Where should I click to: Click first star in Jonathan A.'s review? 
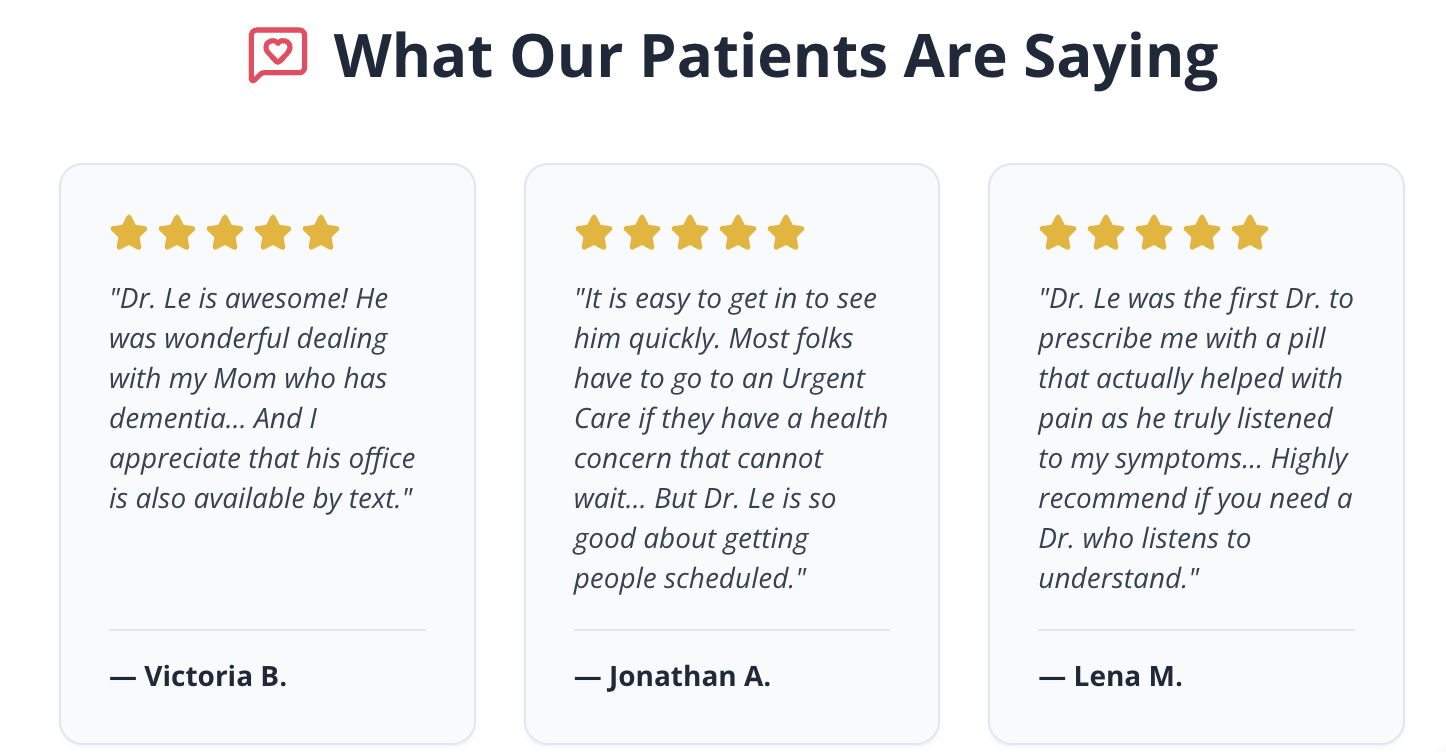tap(594, 233)
